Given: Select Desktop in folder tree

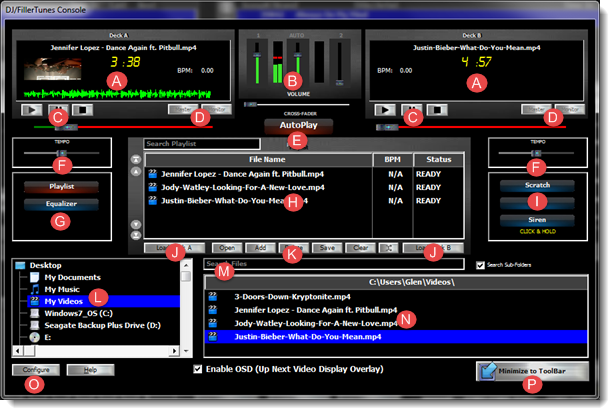Looking at the screenshot, I should (x=45, y=266).
